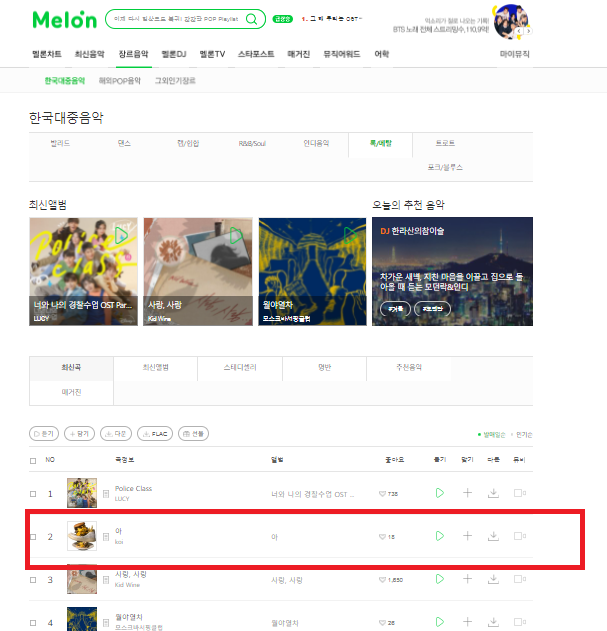Open music video icon for row 1
This screenshot has height=631, width=607.
pyautogui.click(x=520, y=493)
